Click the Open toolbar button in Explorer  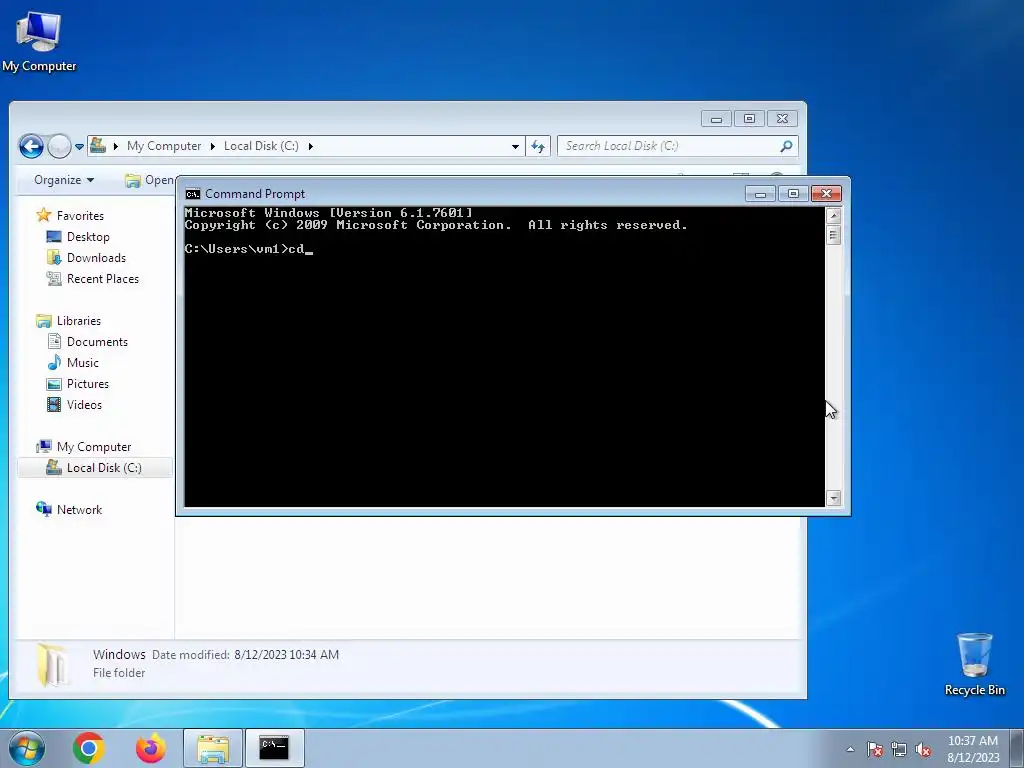(150, 180)
